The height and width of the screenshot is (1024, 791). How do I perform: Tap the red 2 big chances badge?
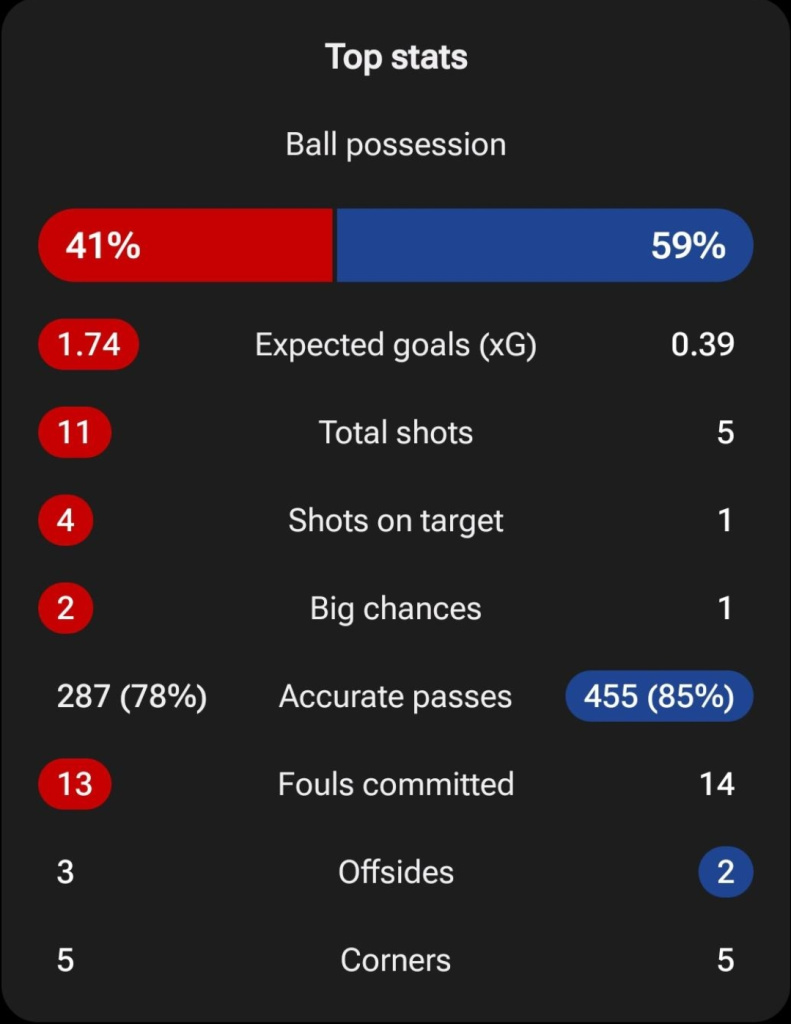(x=66, y=608)
